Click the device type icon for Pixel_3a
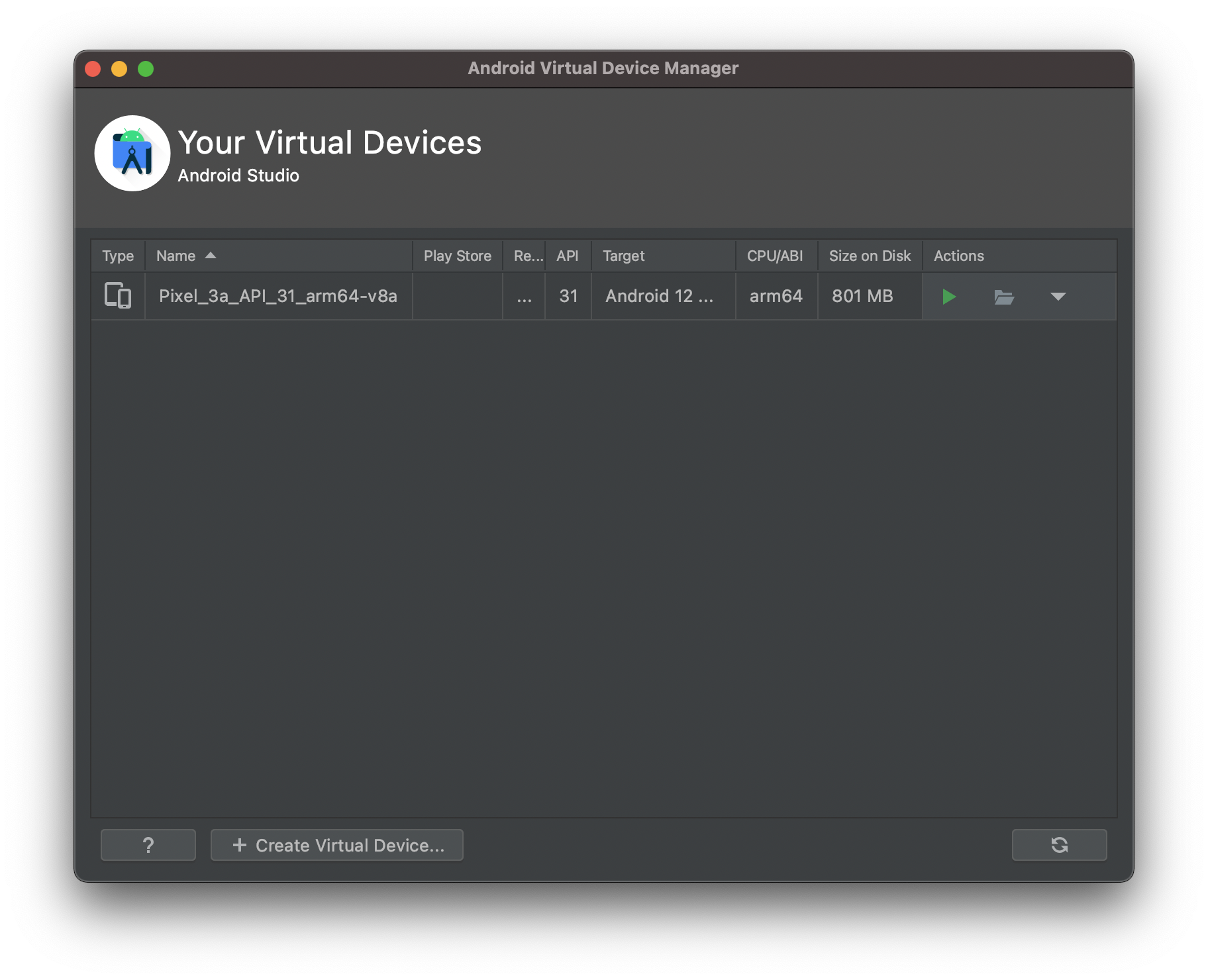 tap(118, 295)
